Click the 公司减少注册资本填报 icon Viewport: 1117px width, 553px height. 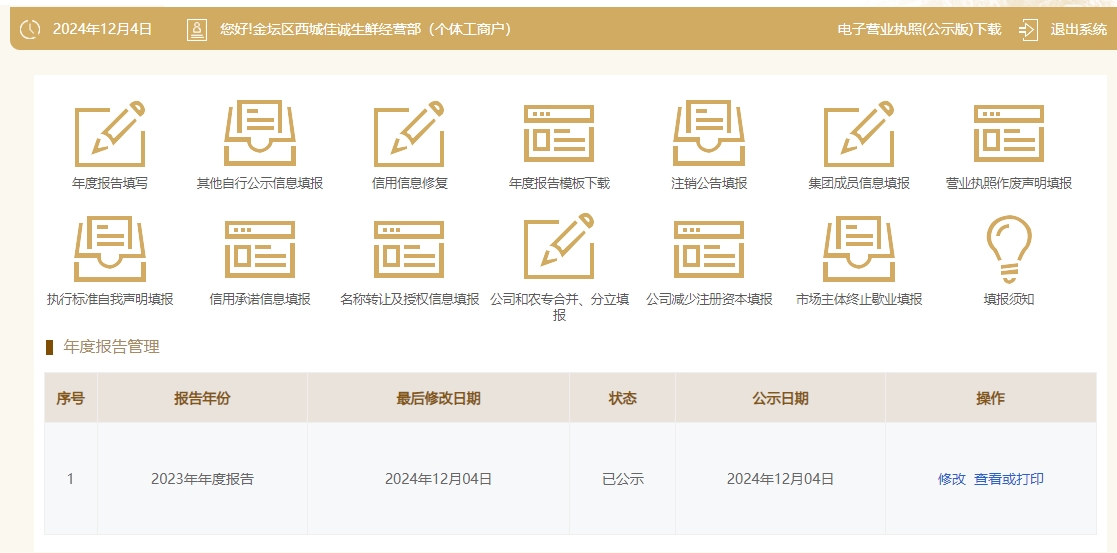pyautogui.click(x=709, y=249)
